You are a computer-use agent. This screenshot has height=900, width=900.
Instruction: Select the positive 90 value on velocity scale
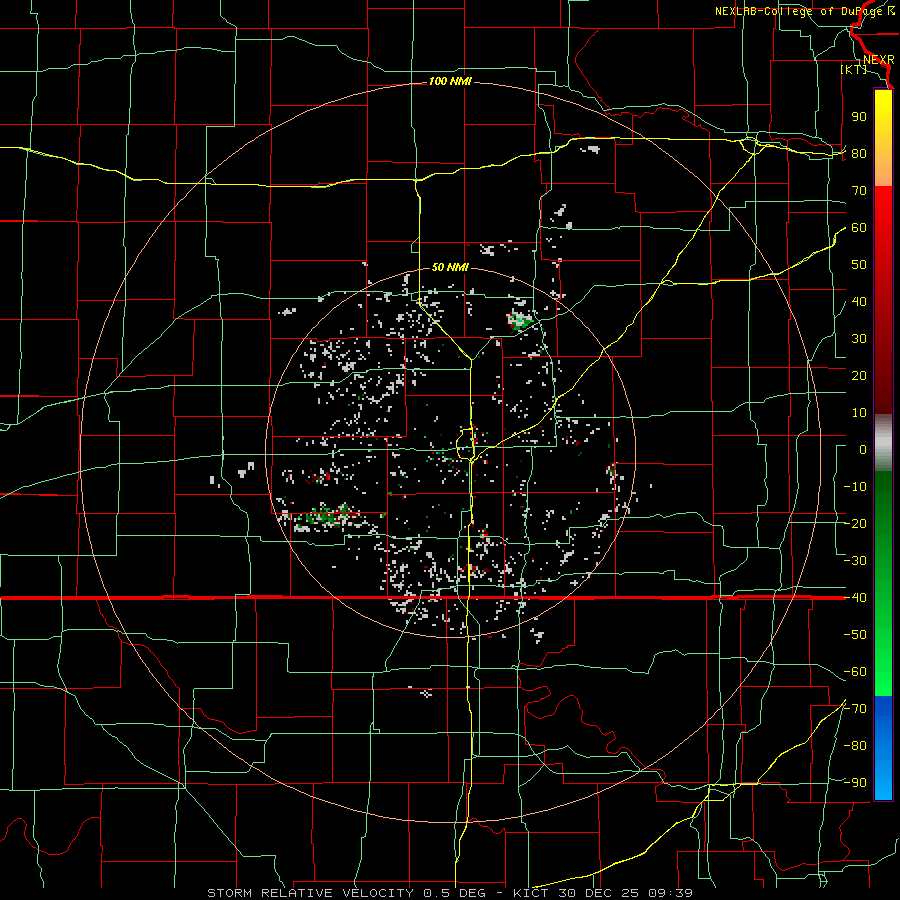[x=859, y=117]
